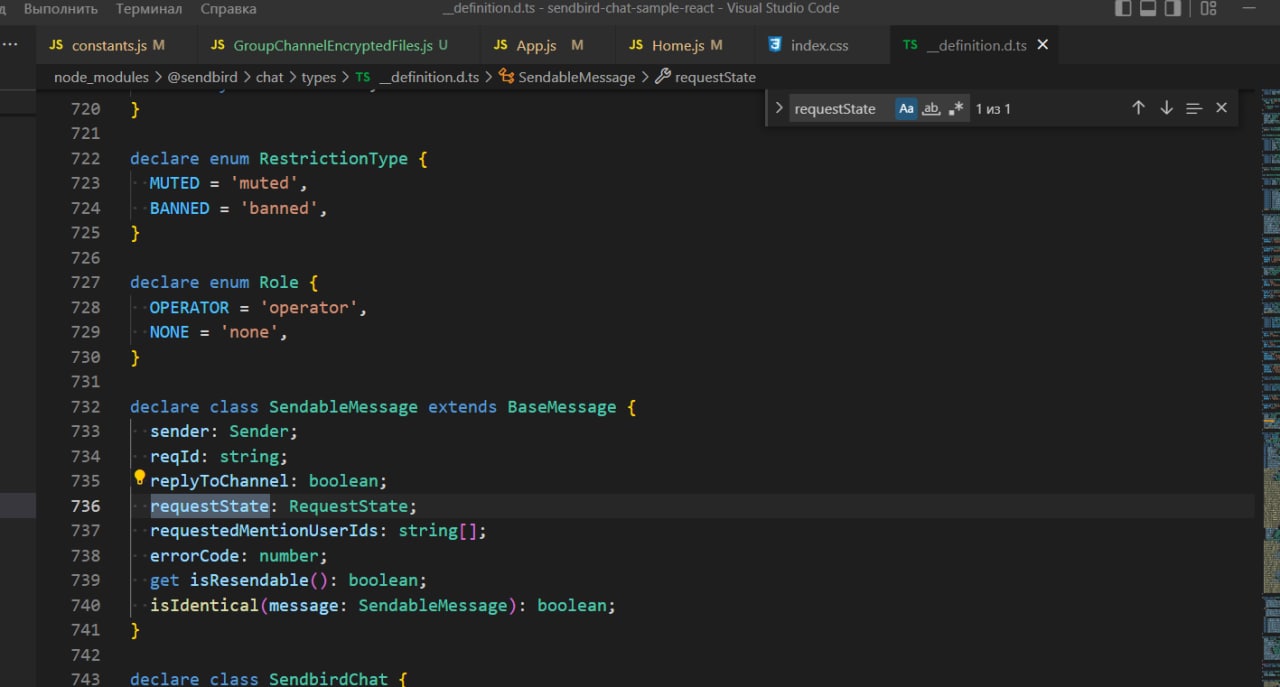Viewport: 1280px width, 687px height.
Task: Click requestedMentionUserIds property
Action: tap(265, 531)
